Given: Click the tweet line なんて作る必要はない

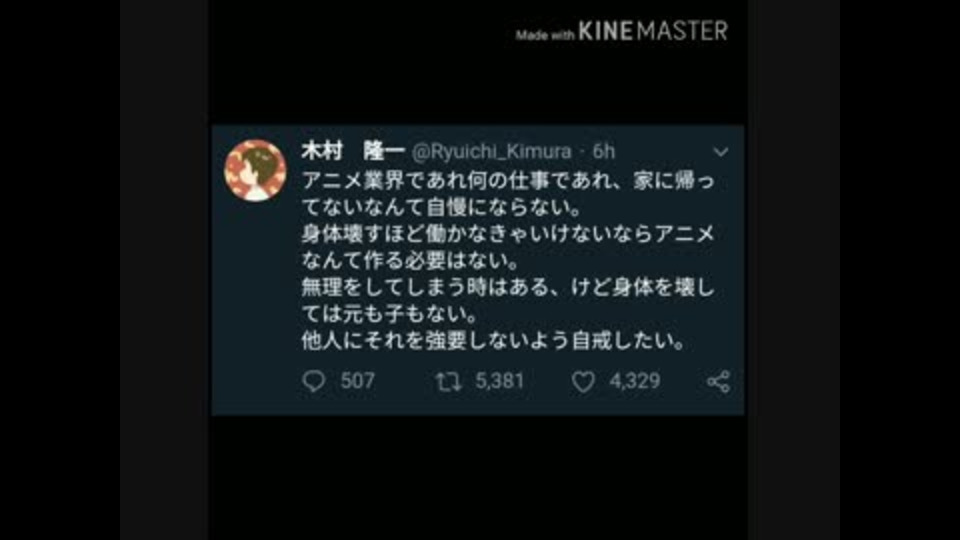Looking at the screenshot, I should [410, 260].
